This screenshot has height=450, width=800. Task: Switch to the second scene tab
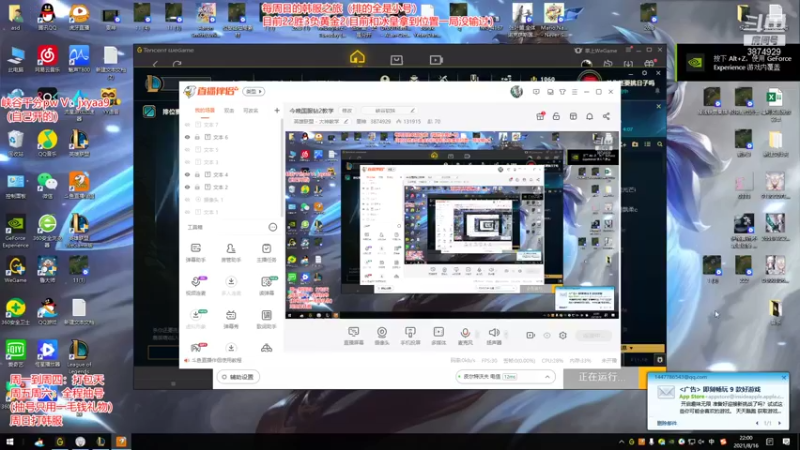229,110
